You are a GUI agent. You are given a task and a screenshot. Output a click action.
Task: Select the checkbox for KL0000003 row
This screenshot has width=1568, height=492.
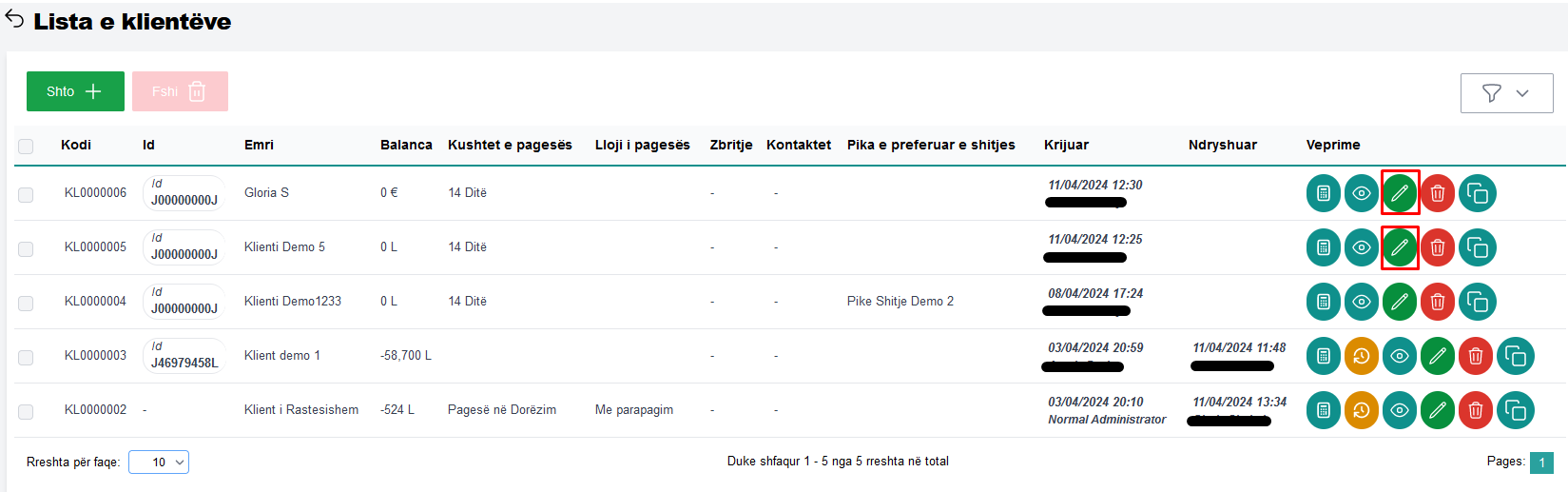(x=26, y=357)
